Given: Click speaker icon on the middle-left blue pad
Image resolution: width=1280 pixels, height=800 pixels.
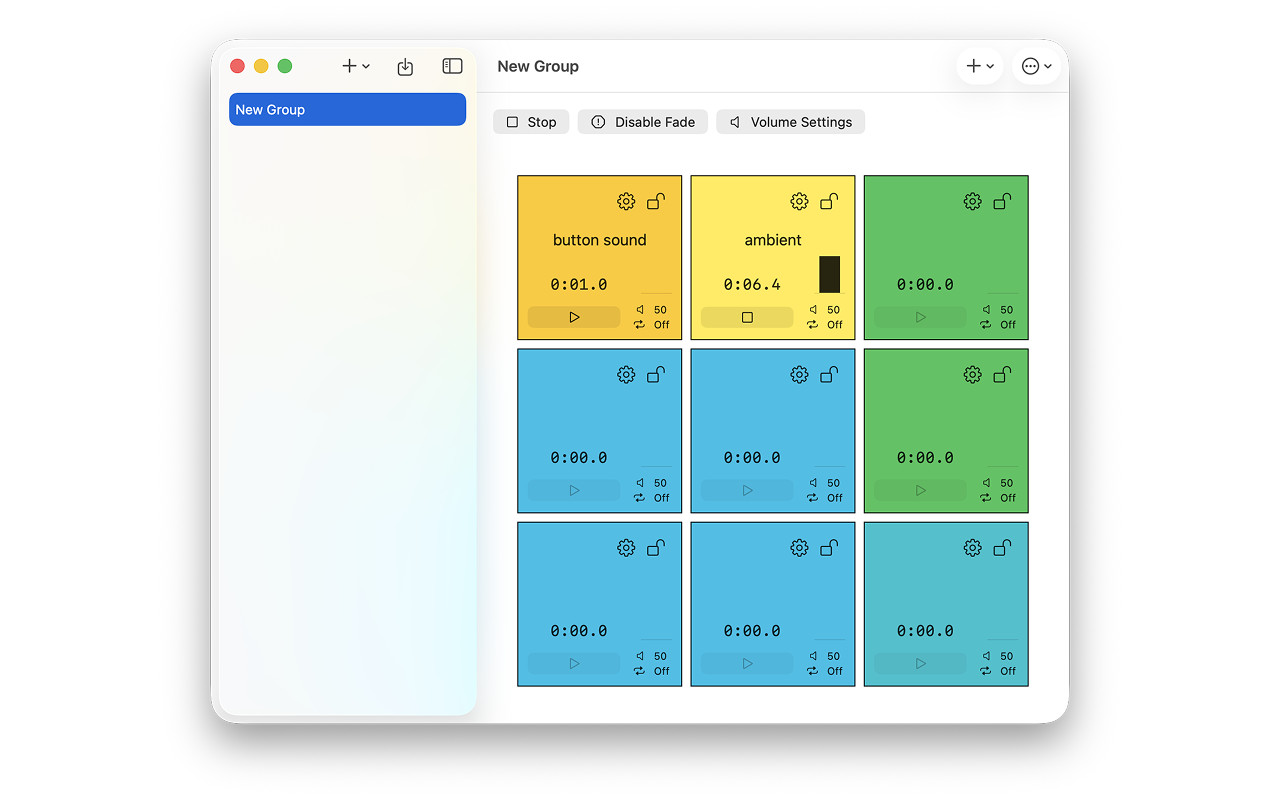Looking at the screenshot, I should point(640,483).
